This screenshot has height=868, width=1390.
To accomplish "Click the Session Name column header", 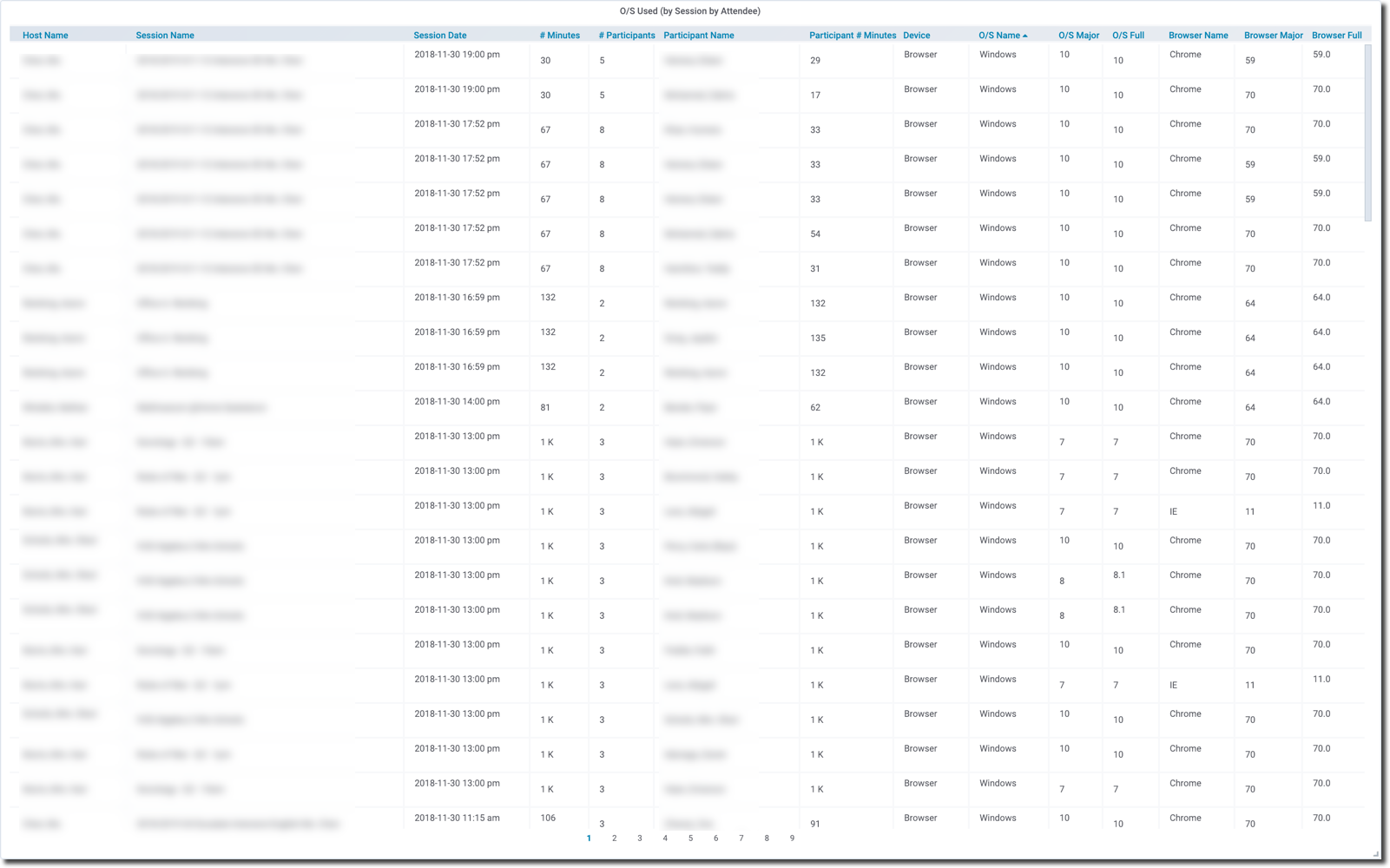I will [x=165, y=36].
